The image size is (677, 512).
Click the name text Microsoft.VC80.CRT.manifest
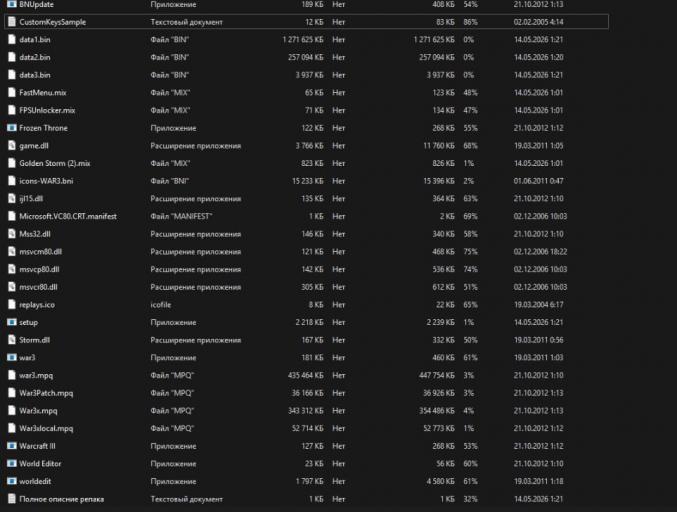coord(68,217)
